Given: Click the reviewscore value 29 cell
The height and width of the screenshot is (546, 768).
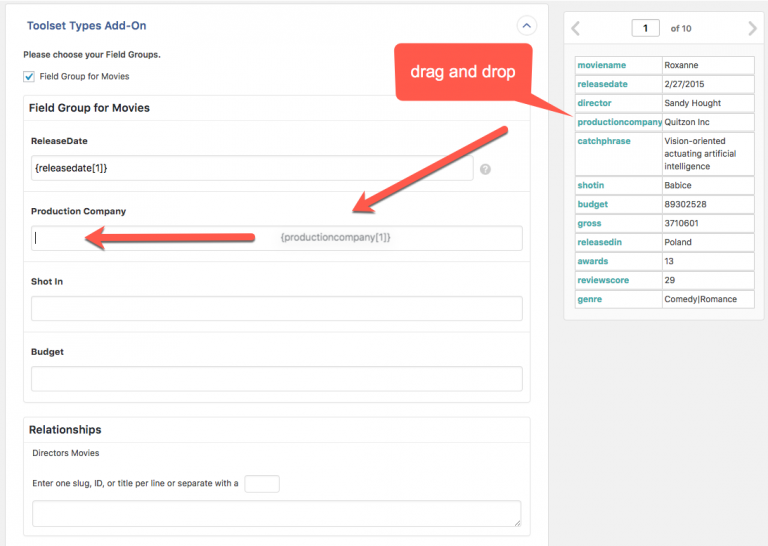Looking at the screenshot, I should pos(708,280).
